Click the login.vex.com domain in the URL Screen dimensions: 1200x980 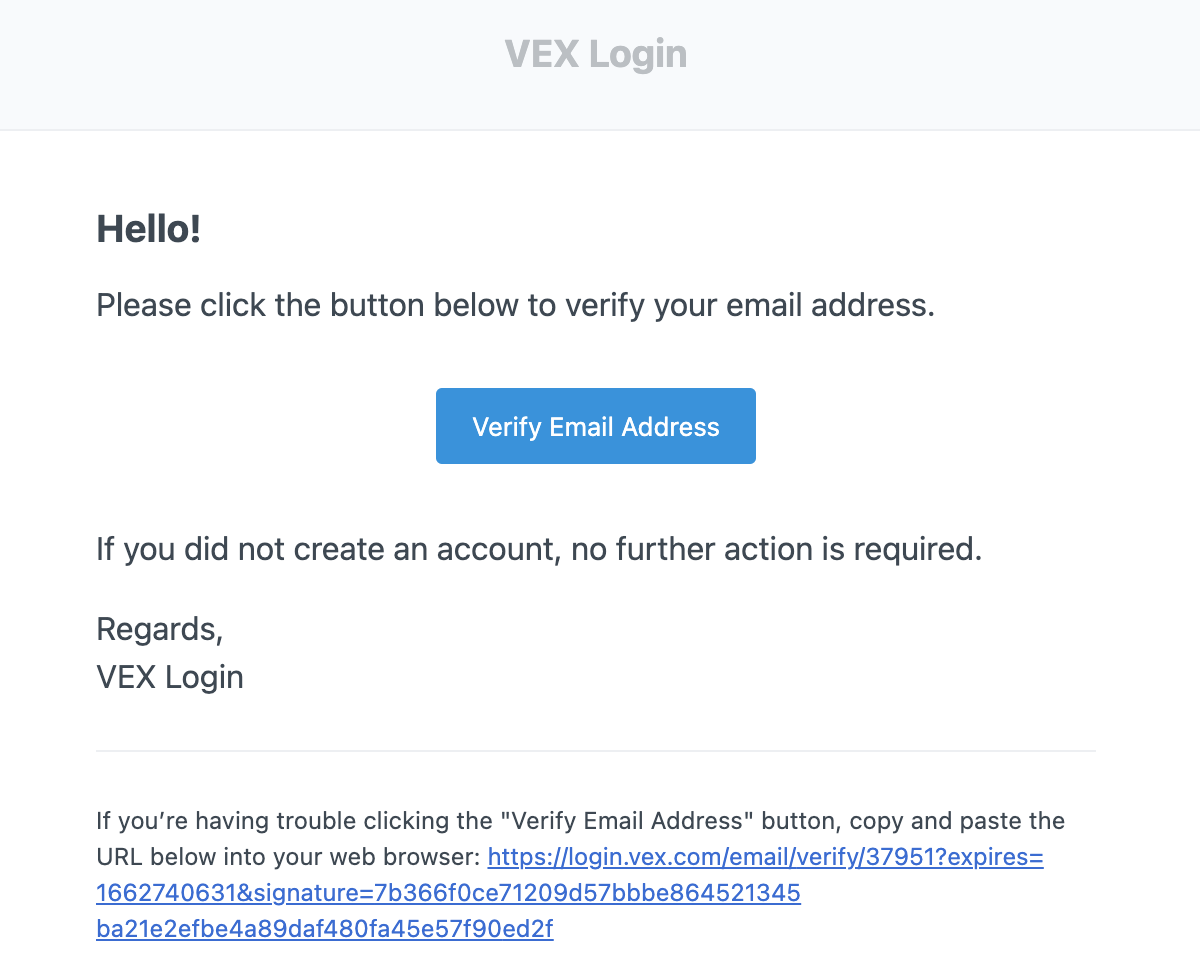coord(625,856)
